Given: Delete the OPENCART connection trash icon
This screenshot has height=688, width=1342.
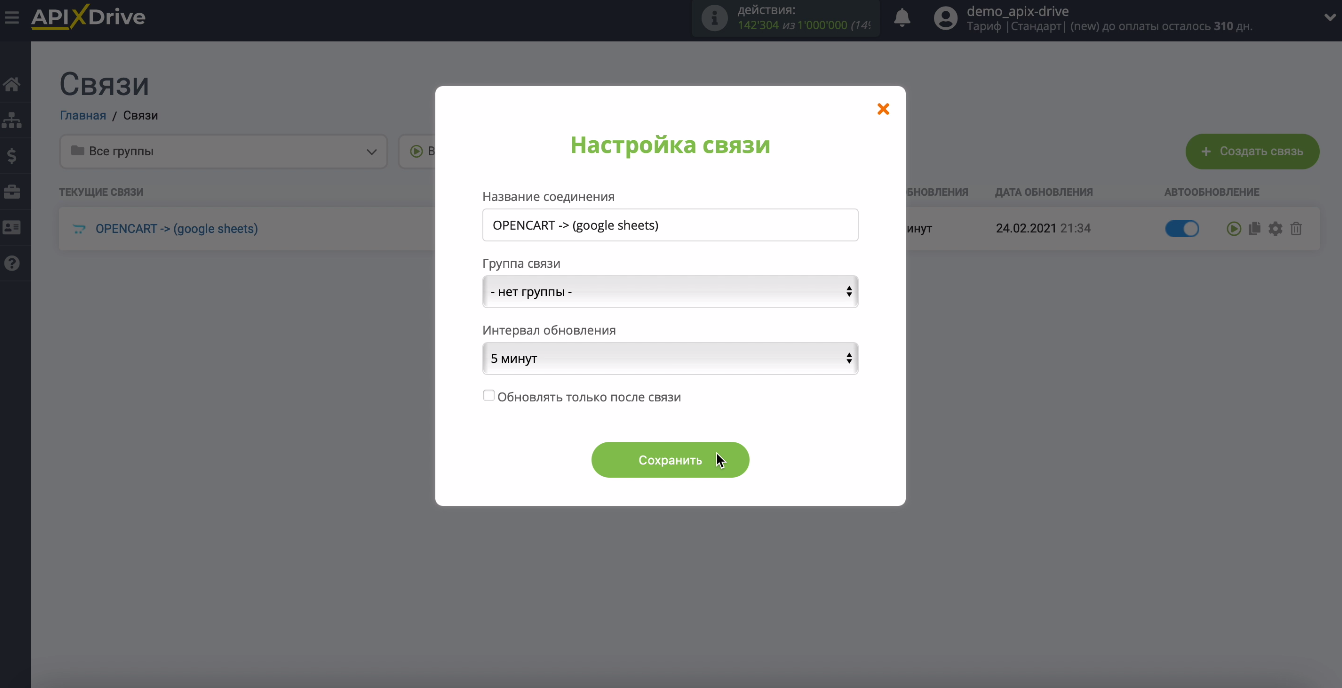Looking at the screenshot, I should [x=1296, y=229].
